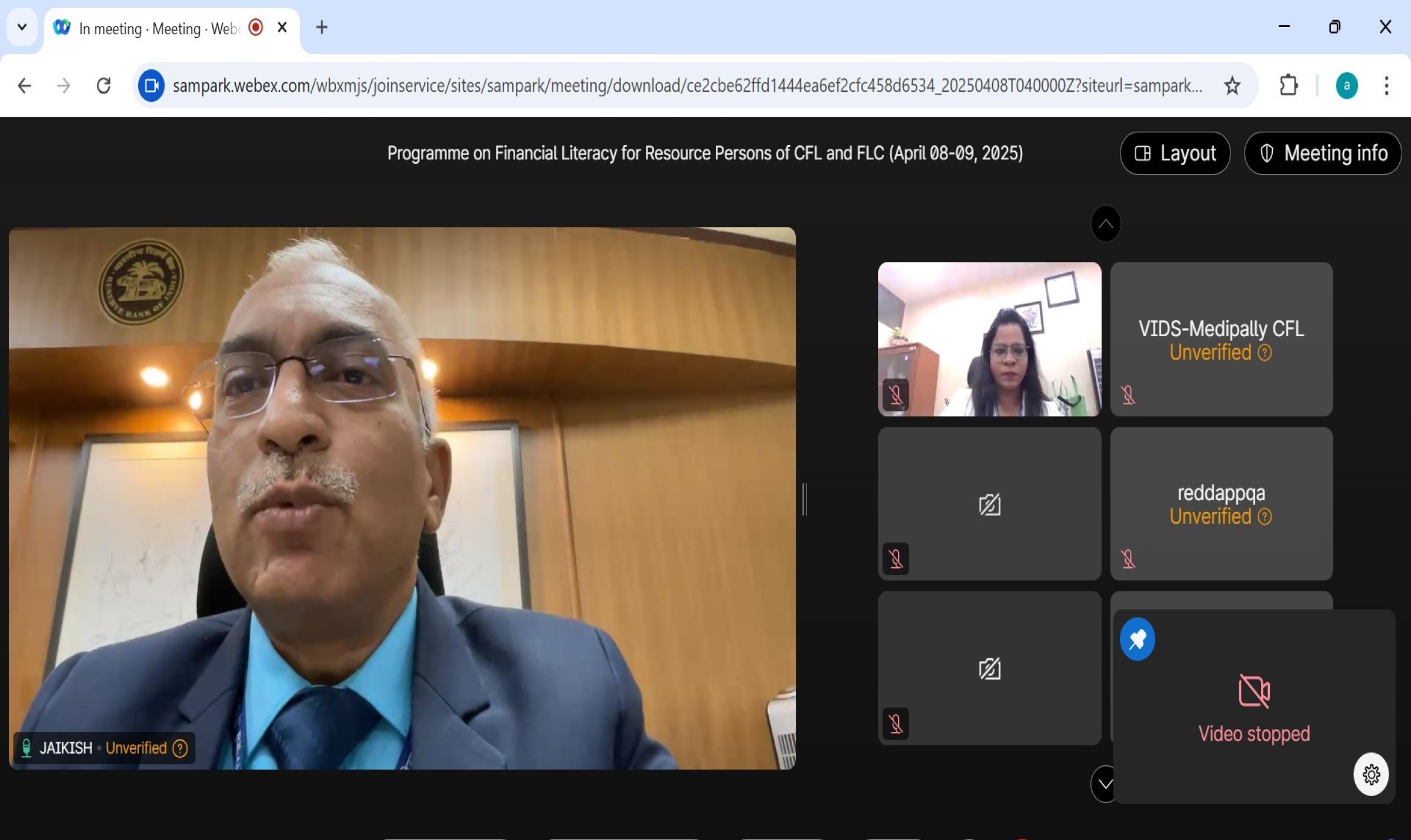Screen dimensions: 1411x840
Task: Restore down the browser window
Action: pyautogui.click(x=1335, y=26)
